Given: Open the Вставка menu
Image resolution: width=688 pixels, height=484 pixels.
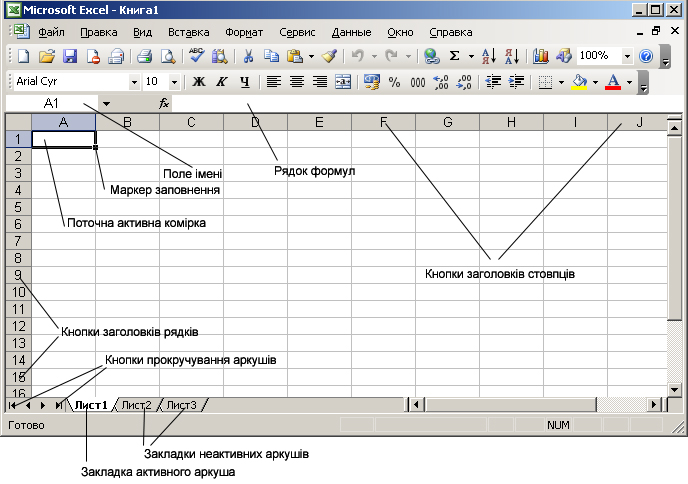Looking at the screenshot, I should point(189,32).
